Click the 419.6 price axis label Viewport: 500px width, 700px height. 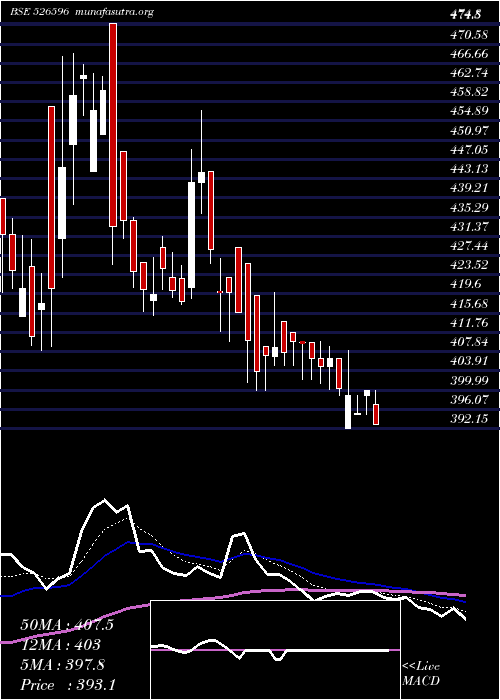[466, 284]
